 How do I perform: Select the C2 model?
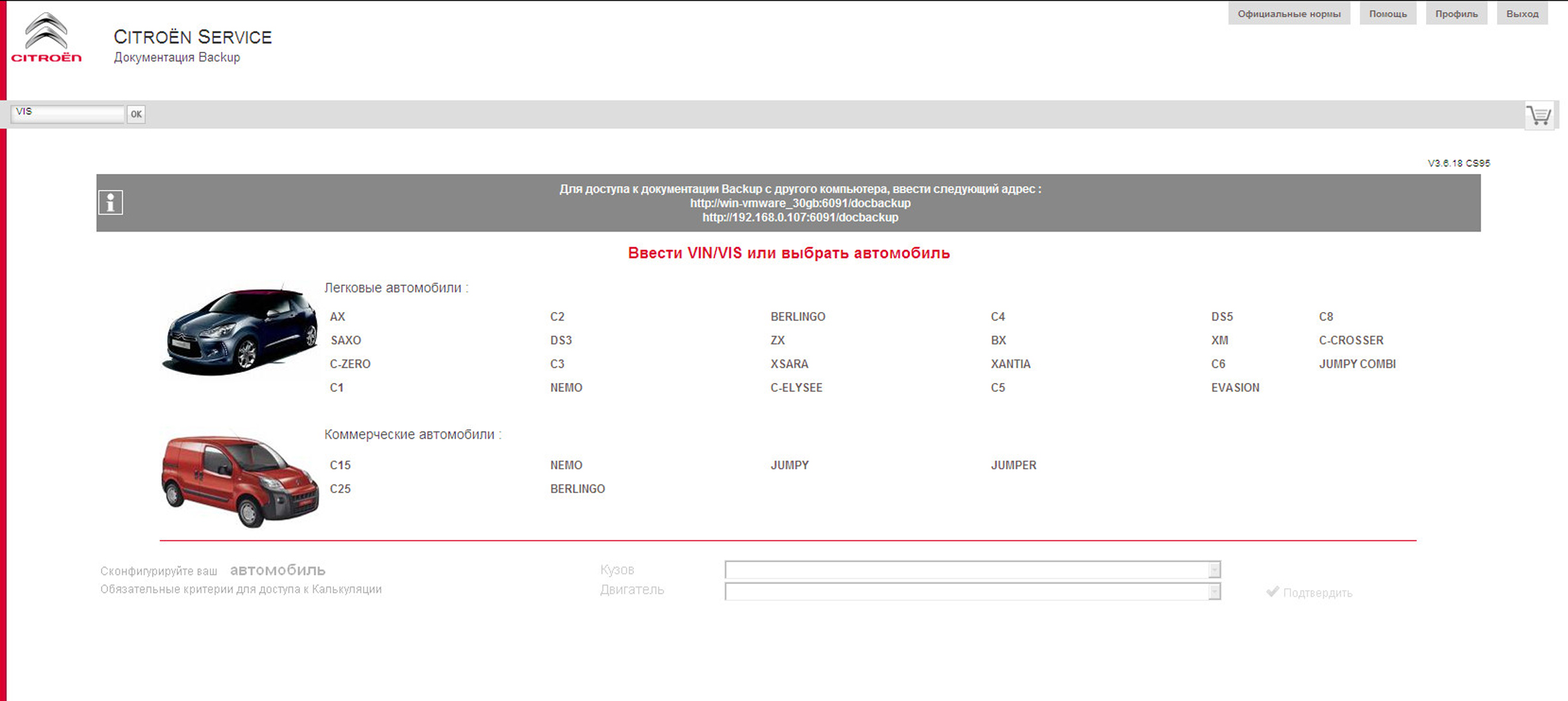tap(557, 317)
